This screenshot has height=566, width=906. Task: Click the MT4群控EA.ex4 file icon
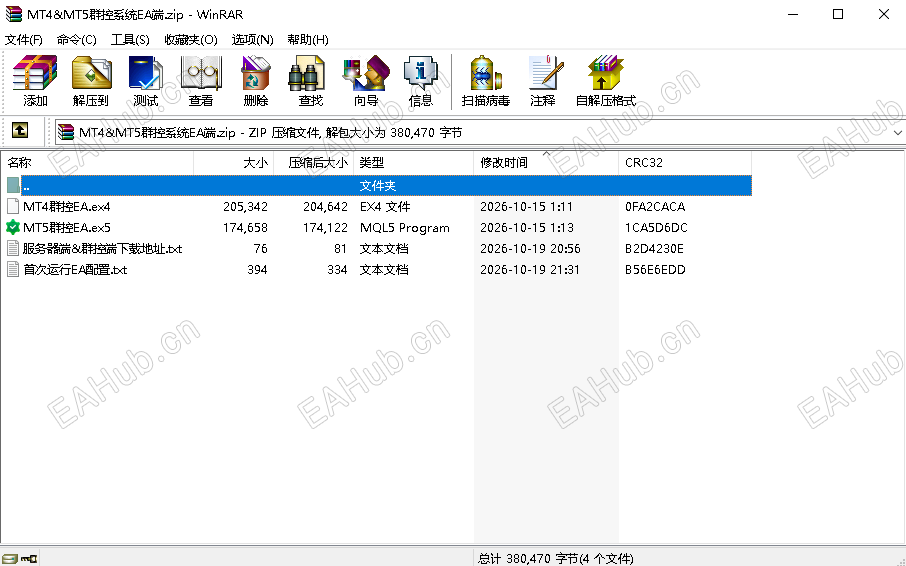pos(13,206)
